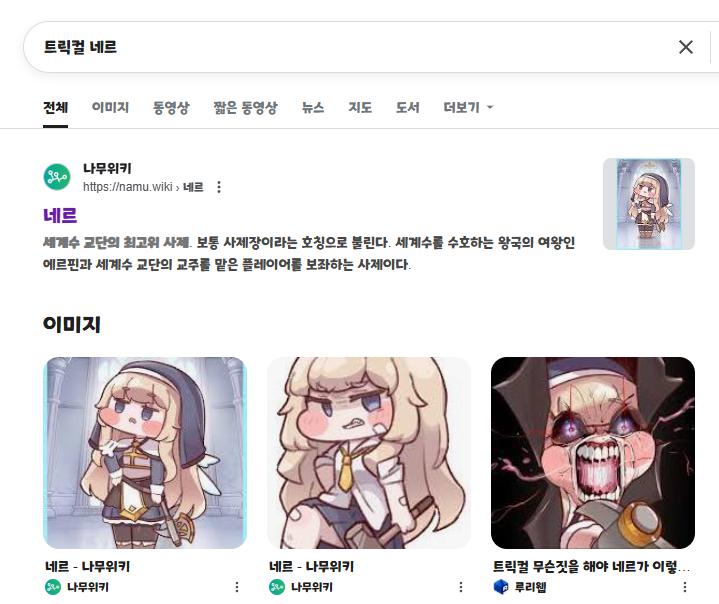Viewport: 719px width, 604px height.
Task: Open the angry screaming 네르 image result
Action: [592, 453]
